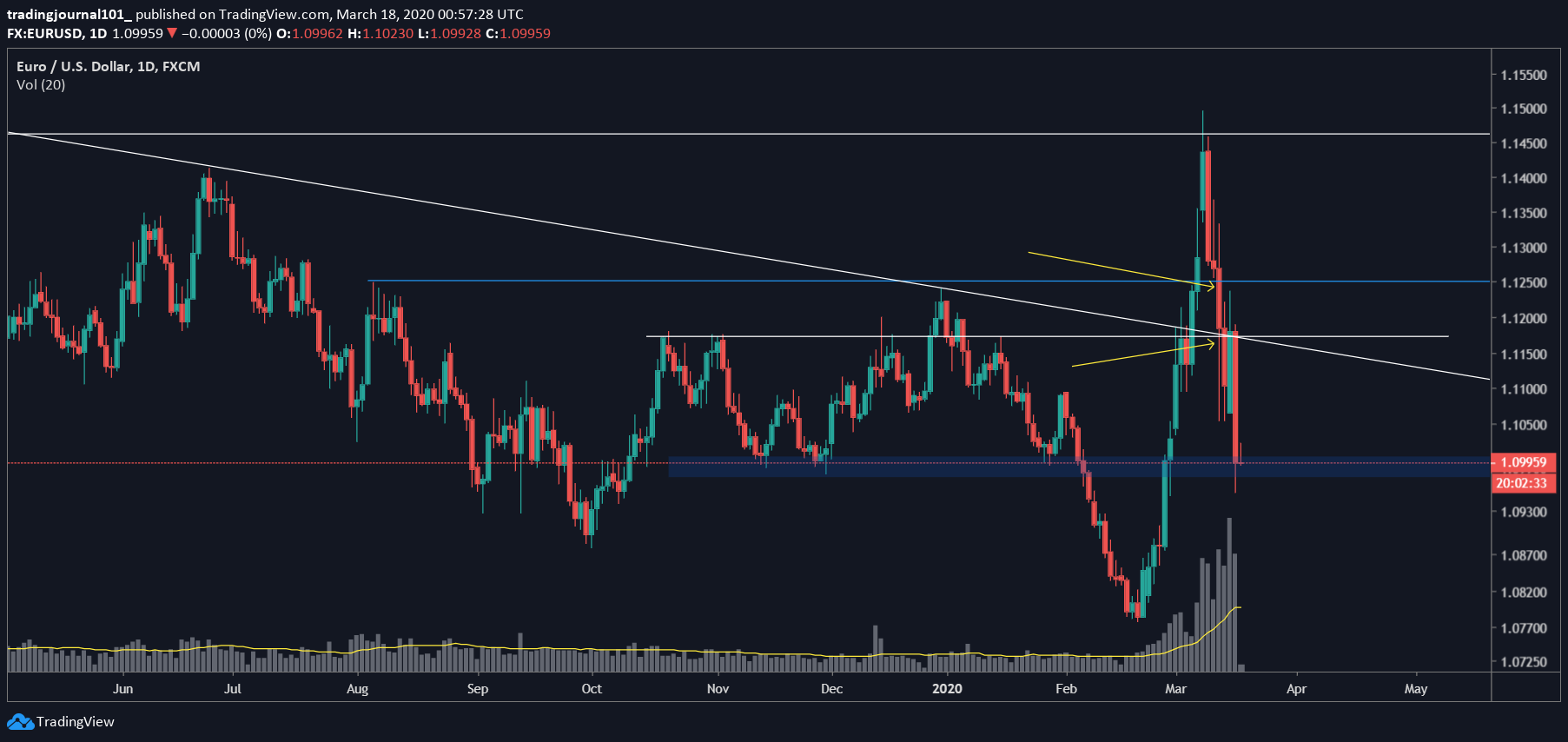Click the Aug label on time axis
Viewport: 1568px width, 742px height.
point(357,688)
